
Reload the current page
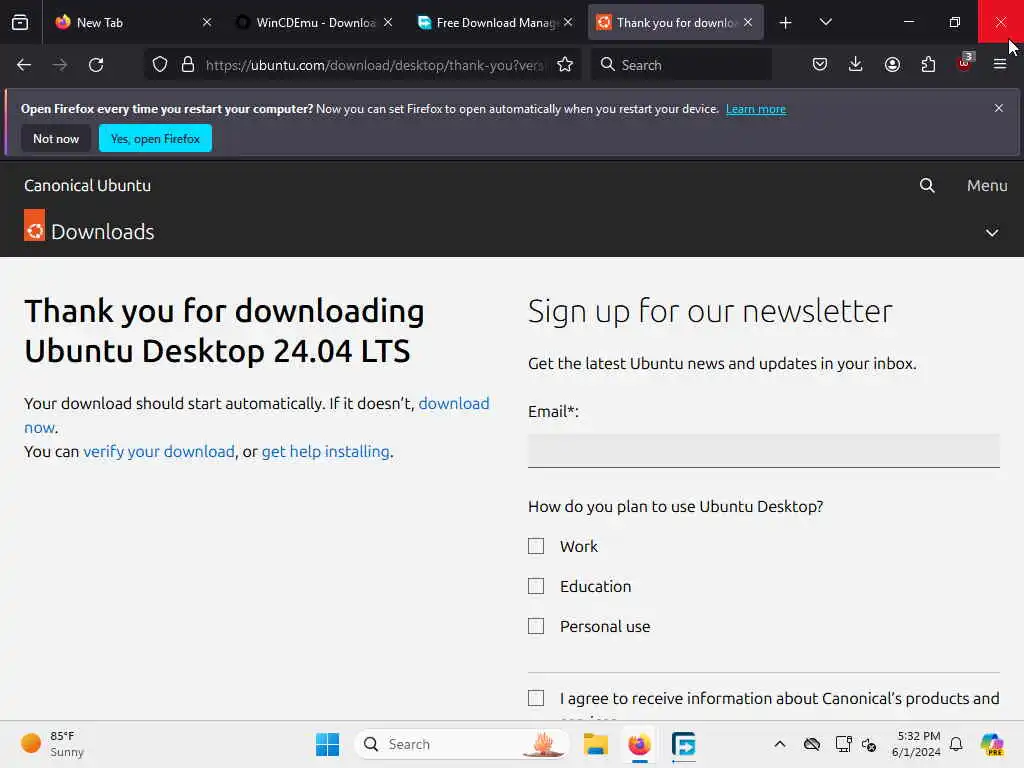click(96, 65)
